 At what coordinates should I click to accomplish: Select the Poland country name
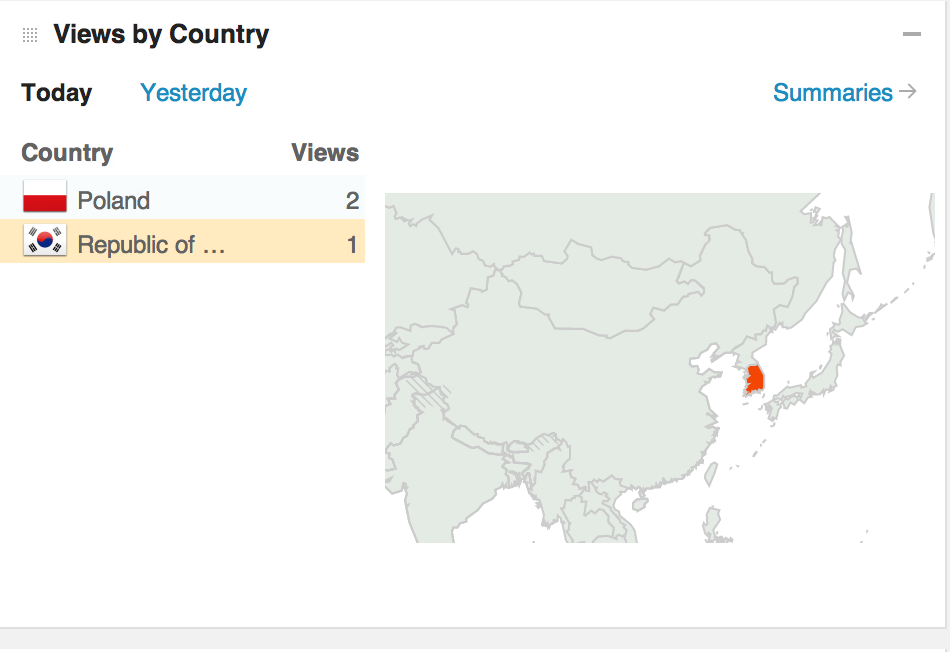114,200
